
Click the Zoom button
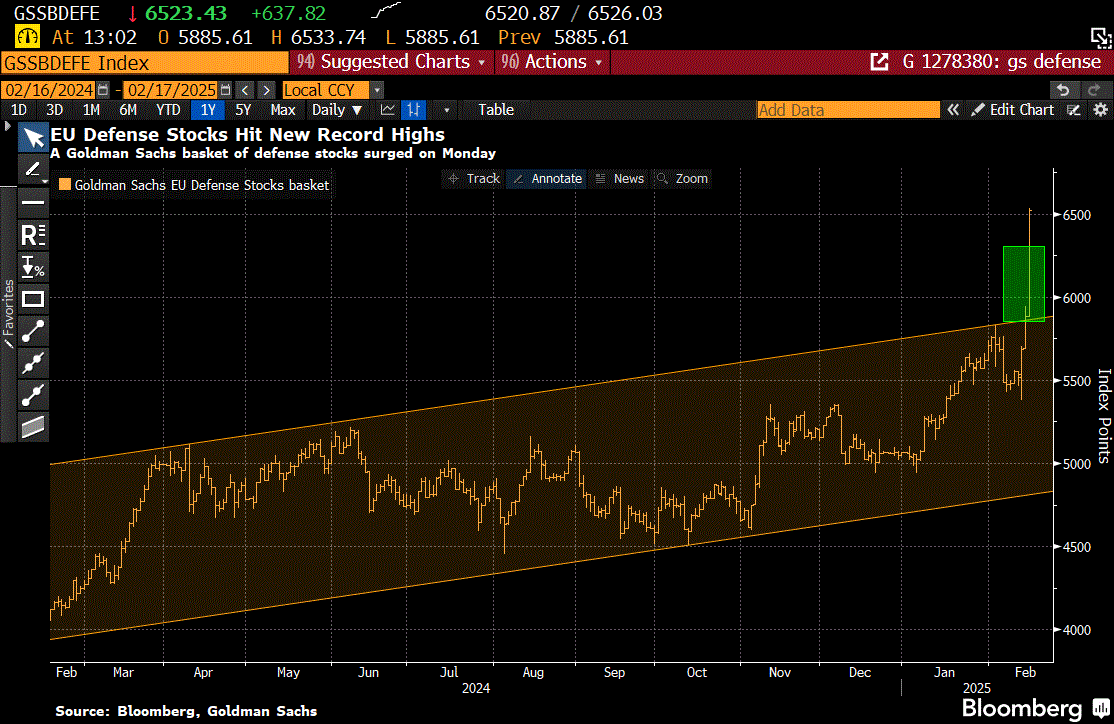tap(682, 178)
